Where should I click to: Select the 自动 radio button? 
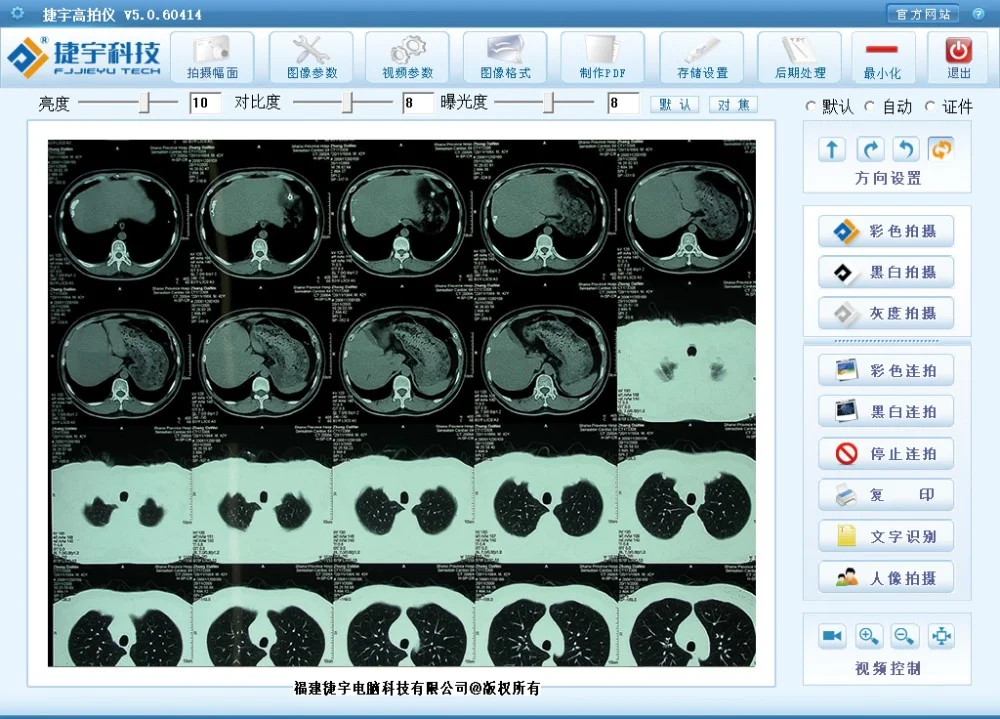[x=870, y=106]
